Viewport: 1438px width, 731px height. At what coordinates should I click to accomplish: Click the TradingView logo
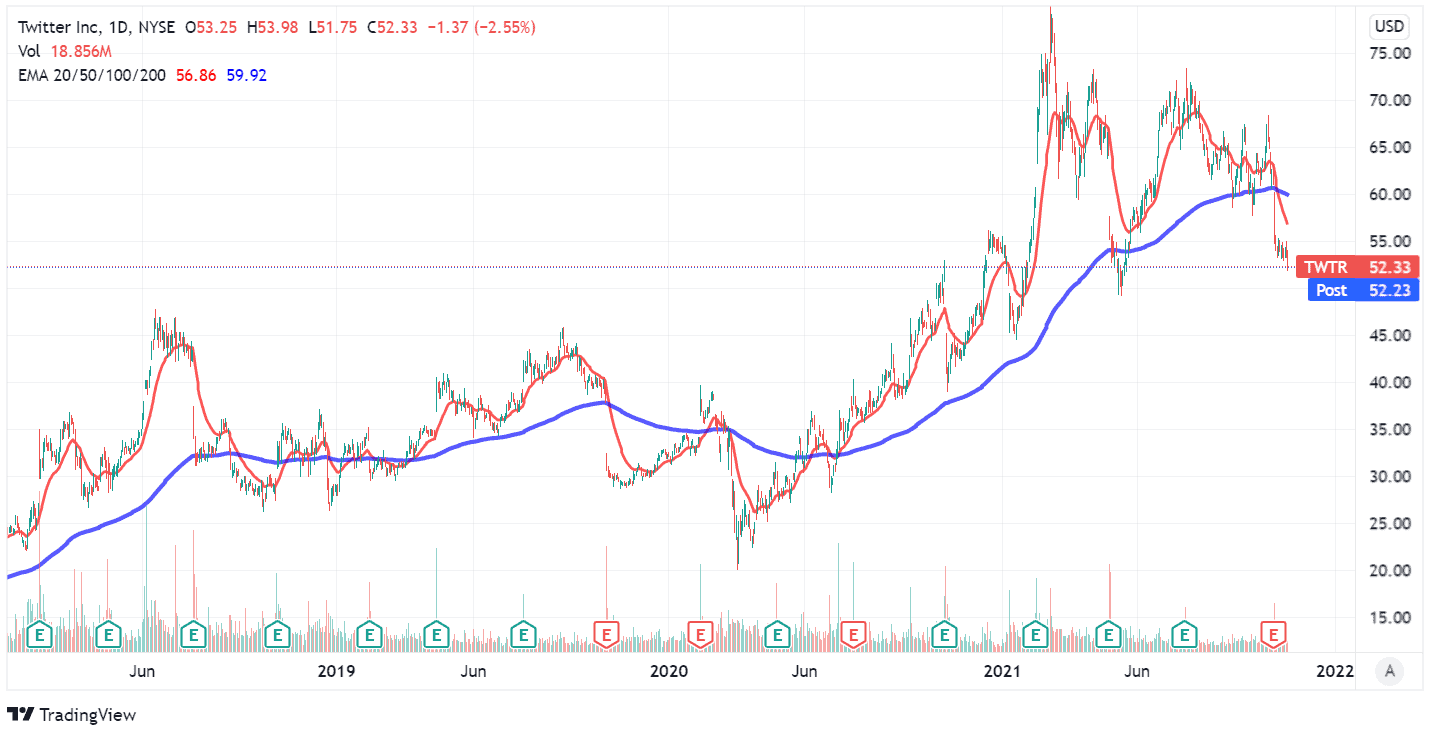(71, 715)
